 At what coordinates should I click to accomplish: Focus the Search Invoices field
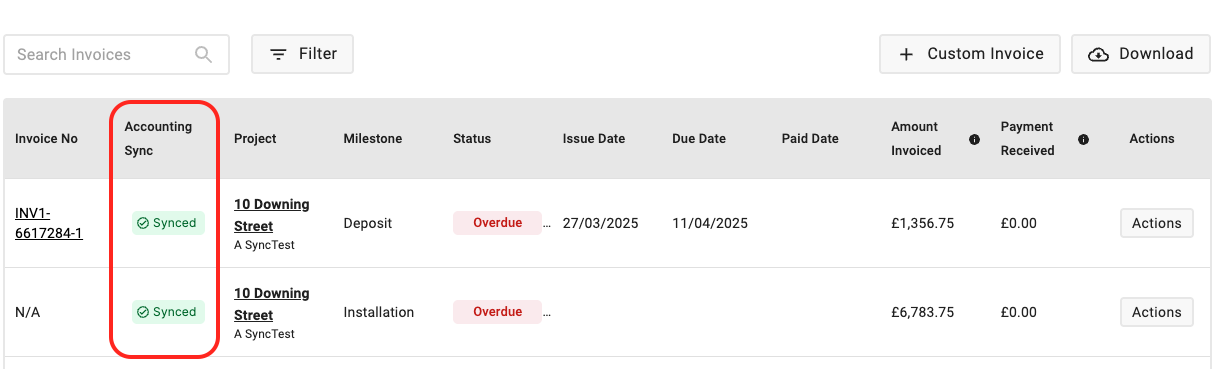pos(117,54)
